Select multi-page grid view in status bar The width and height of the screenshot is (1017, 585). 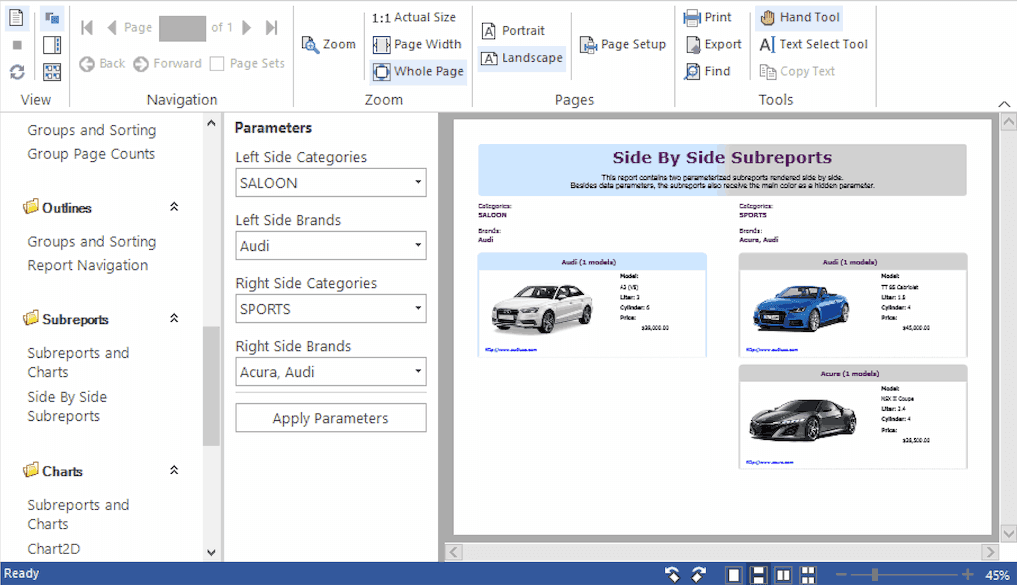point(808,575)
